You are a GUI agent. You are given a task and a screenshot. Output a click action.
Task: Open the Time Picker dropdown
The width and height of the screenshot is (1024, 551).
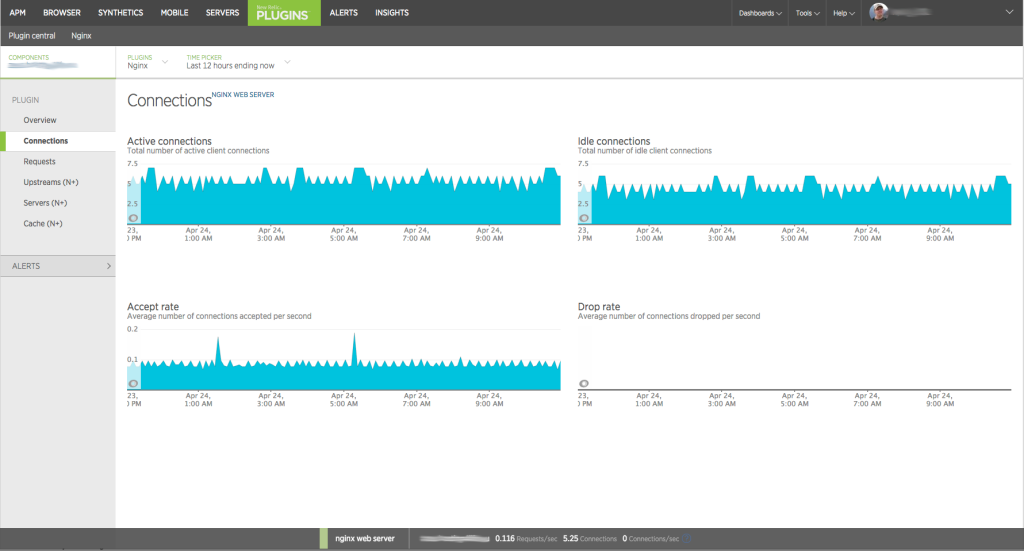tap(238, 62)
